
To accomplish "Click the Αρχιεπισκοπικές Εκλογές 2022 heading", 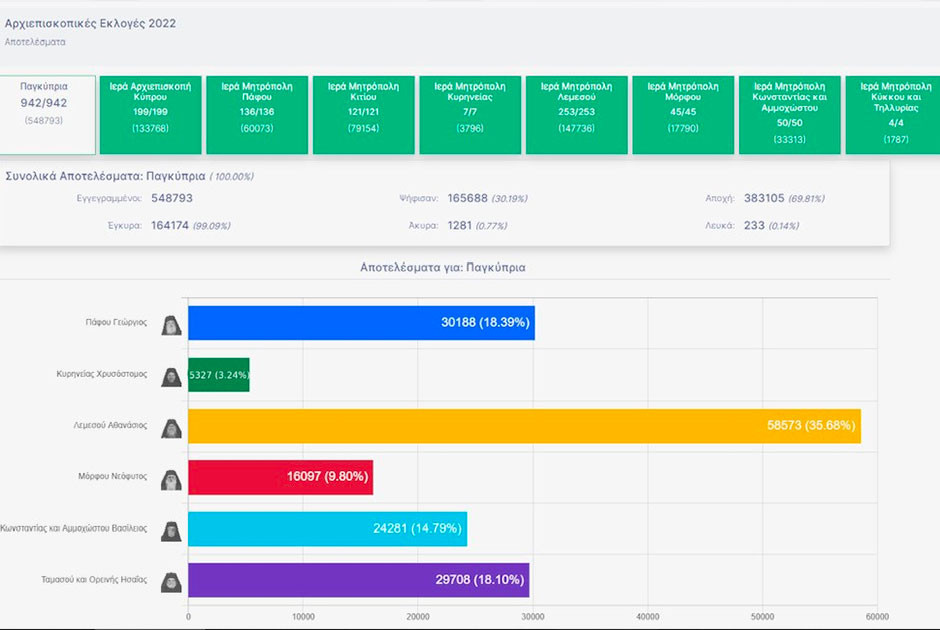I will [91, 23].
